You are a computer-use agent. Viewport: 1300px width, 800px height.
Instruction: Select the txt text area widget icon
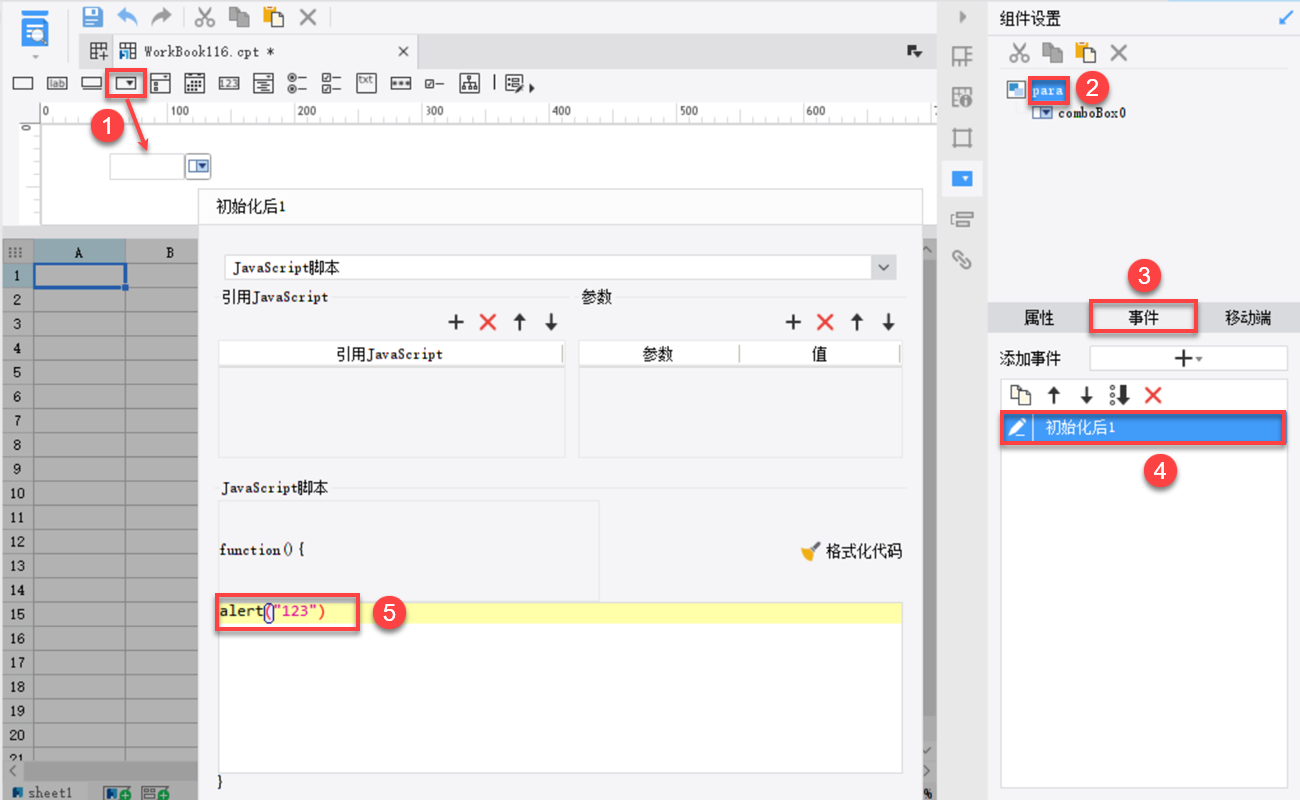366,82
